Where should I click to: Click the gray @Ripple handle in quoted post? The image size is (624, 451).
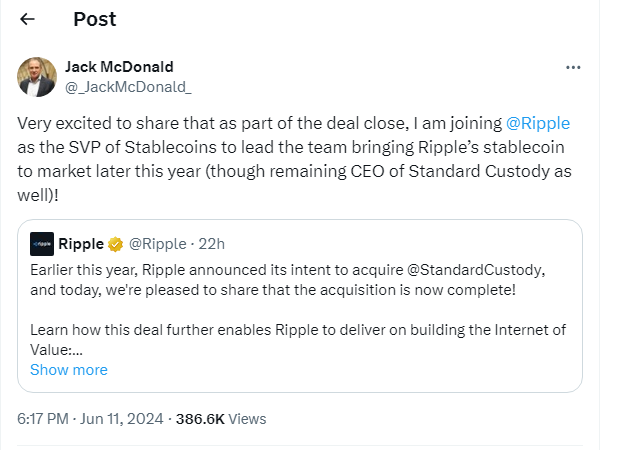[157, 243]
